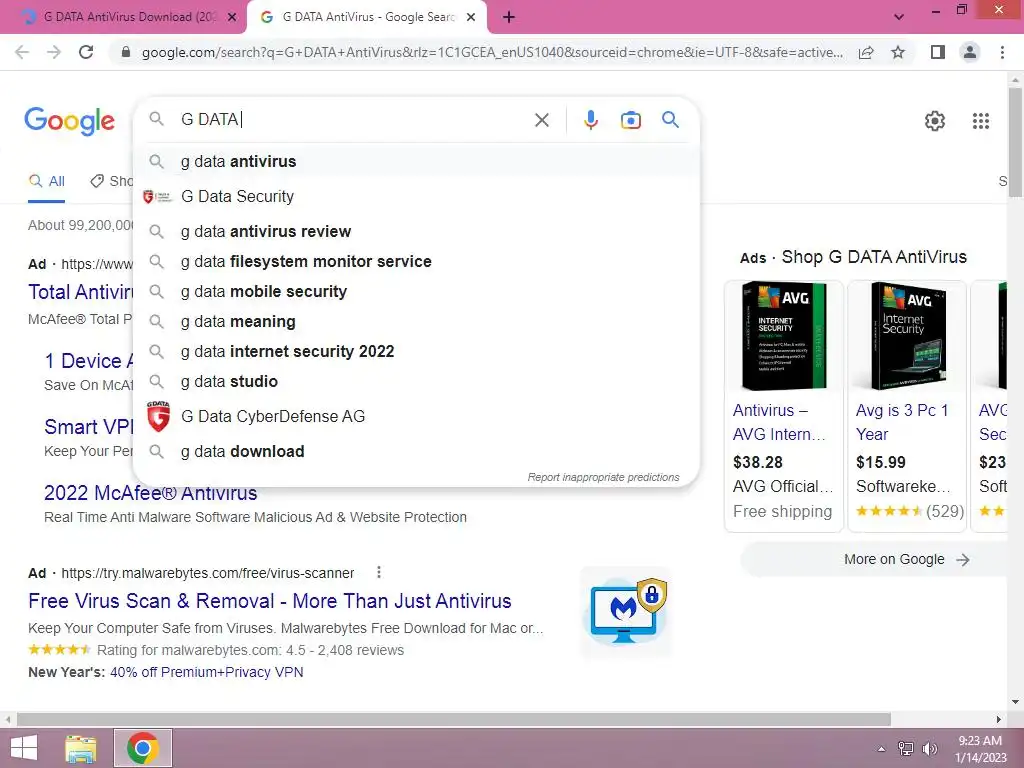
Task: Click 'Report inappropriate predictions'
Action: pos(603,477)
